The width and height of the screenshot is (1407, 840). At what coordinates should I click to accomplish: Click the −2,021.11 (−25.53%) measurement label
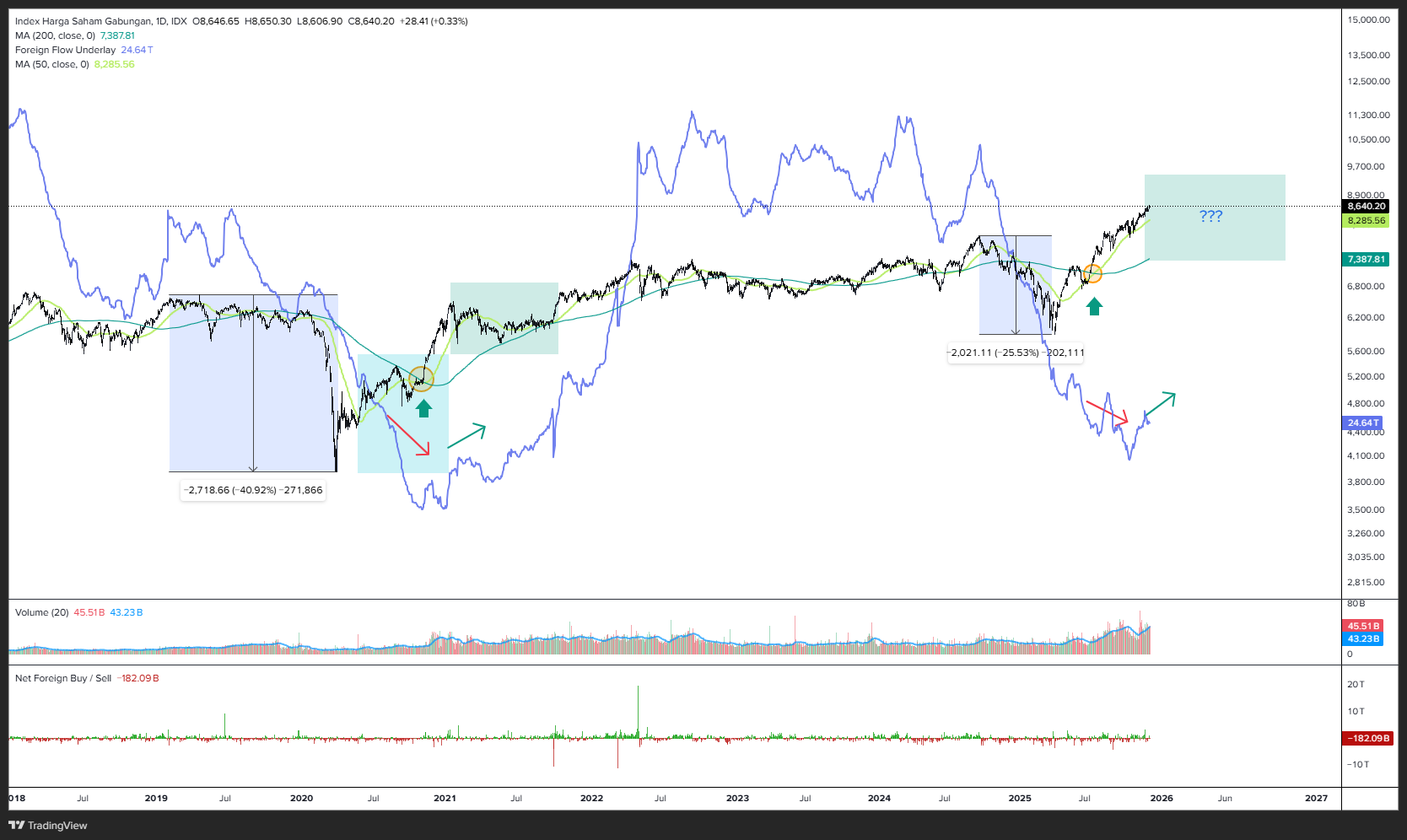1016,353
